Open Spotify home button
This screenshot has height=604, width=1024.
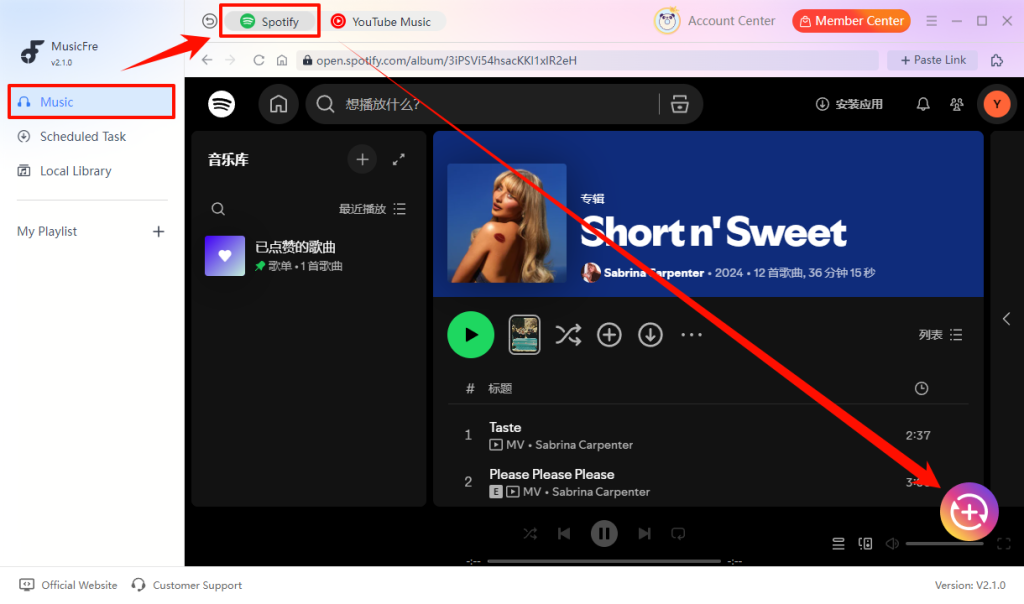[278, 104]
